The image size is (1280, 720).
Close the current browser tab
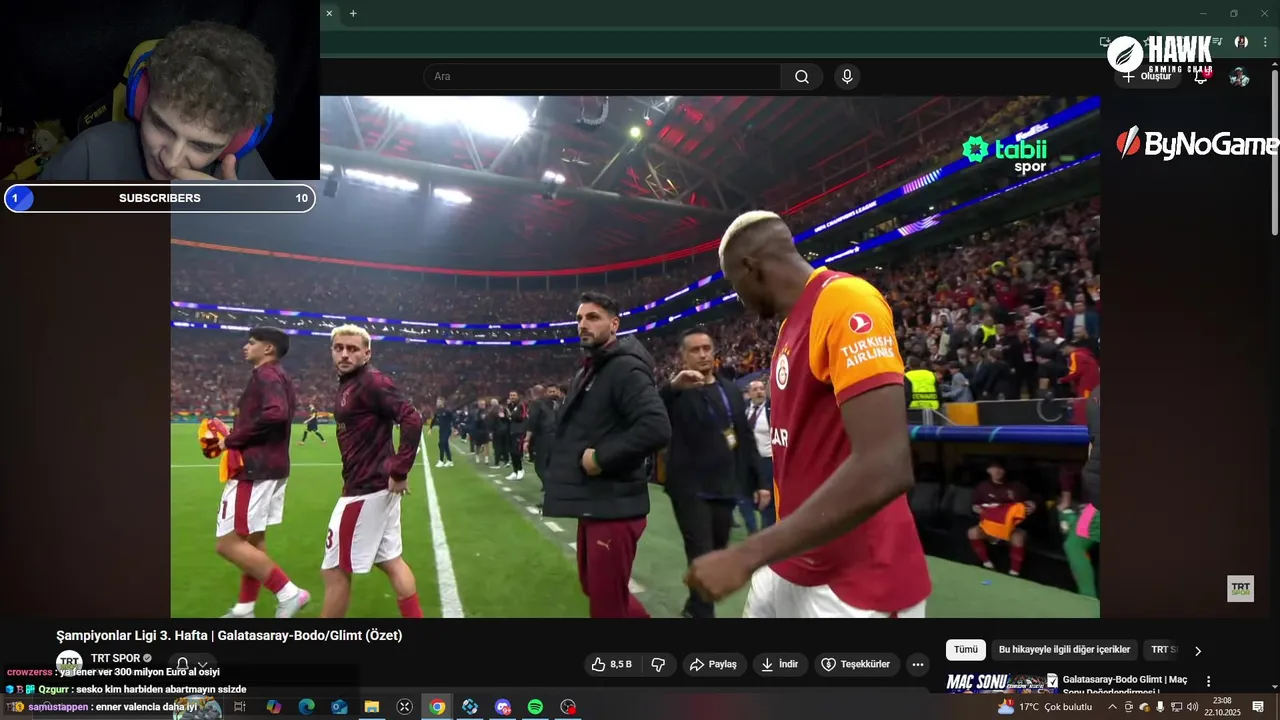point(329,13)
